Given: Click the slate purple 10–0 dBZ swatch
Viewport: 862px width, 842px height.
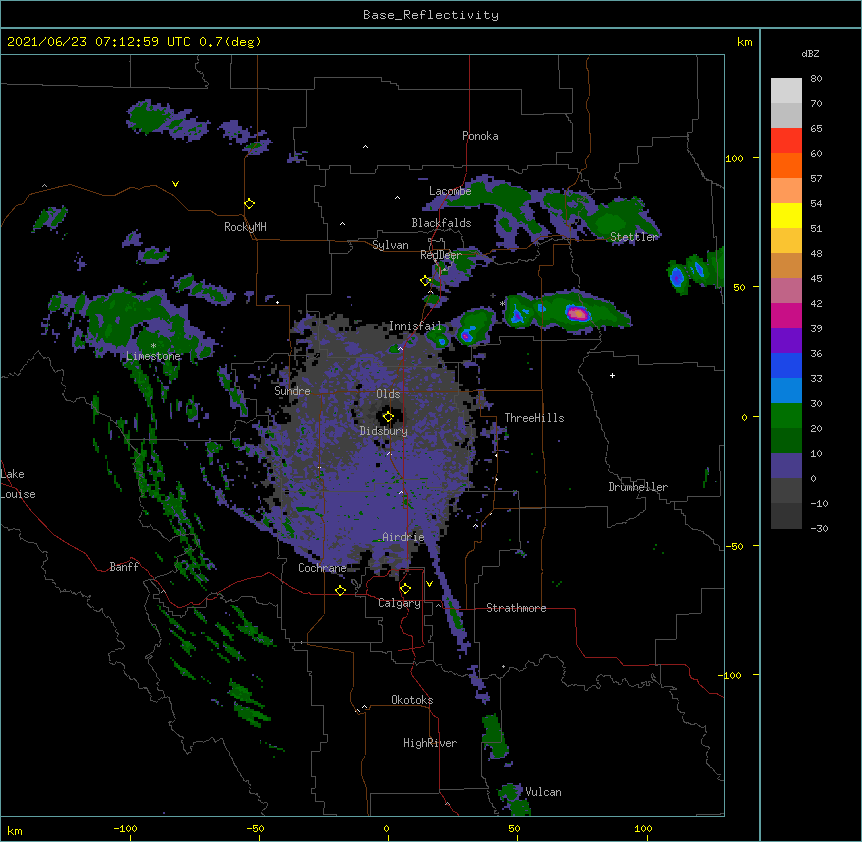Looking at the screenshot, I should pos(786,466).
